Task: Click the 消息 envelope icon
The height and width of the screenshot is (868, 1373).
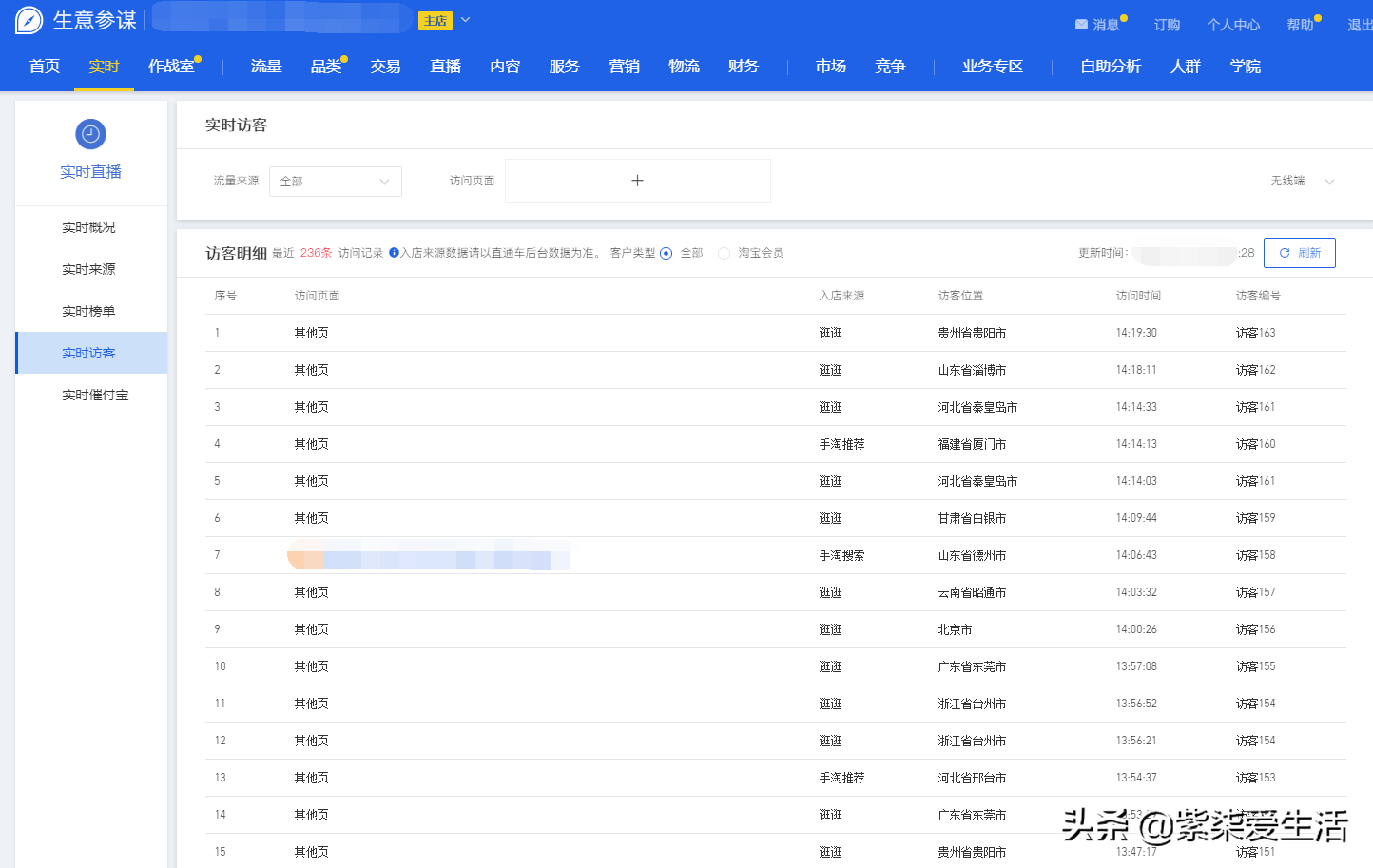Action: coord(1081,25)
